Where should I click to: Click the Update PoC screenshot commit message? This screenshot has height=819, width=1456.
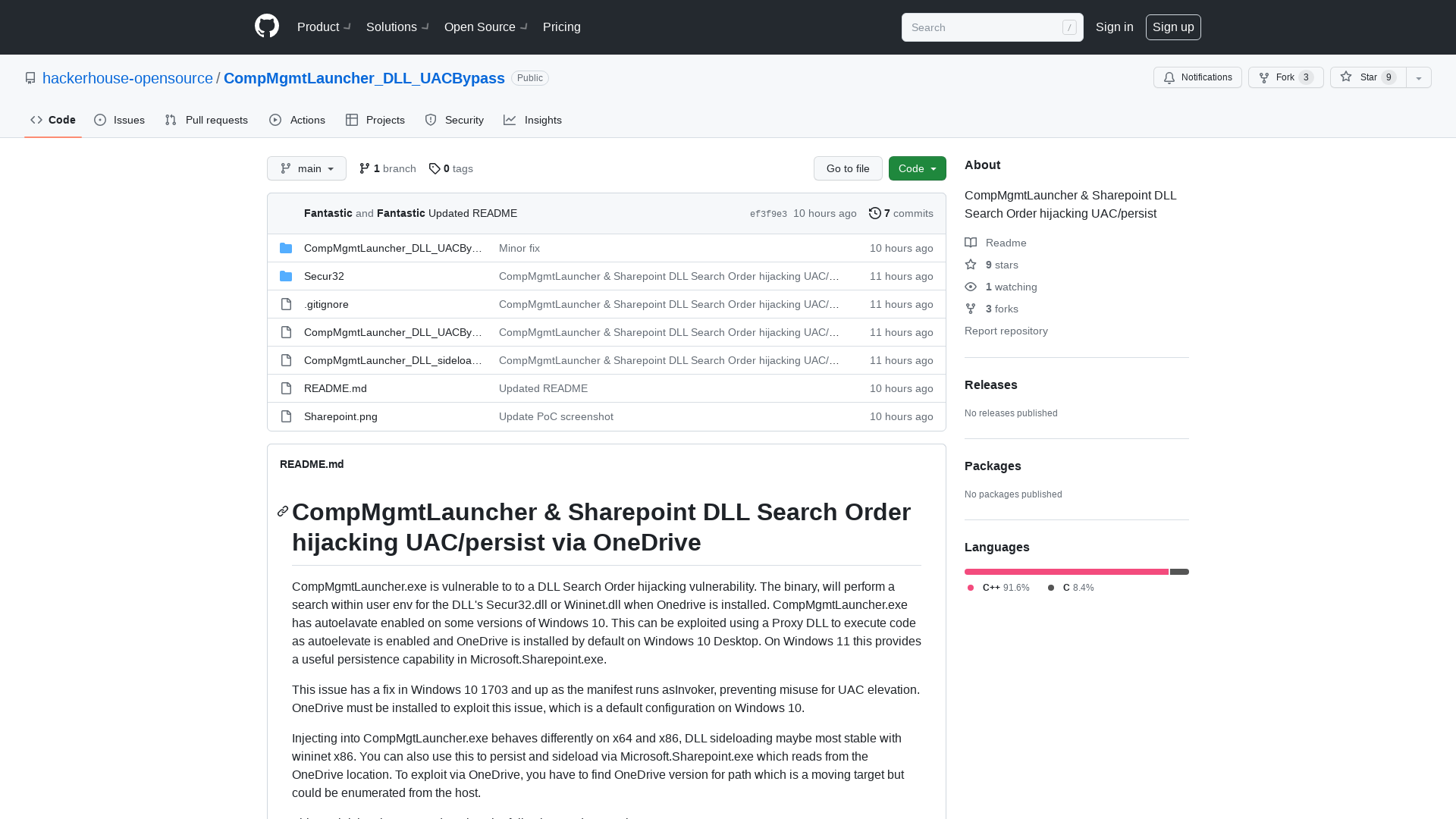(556, 416)
